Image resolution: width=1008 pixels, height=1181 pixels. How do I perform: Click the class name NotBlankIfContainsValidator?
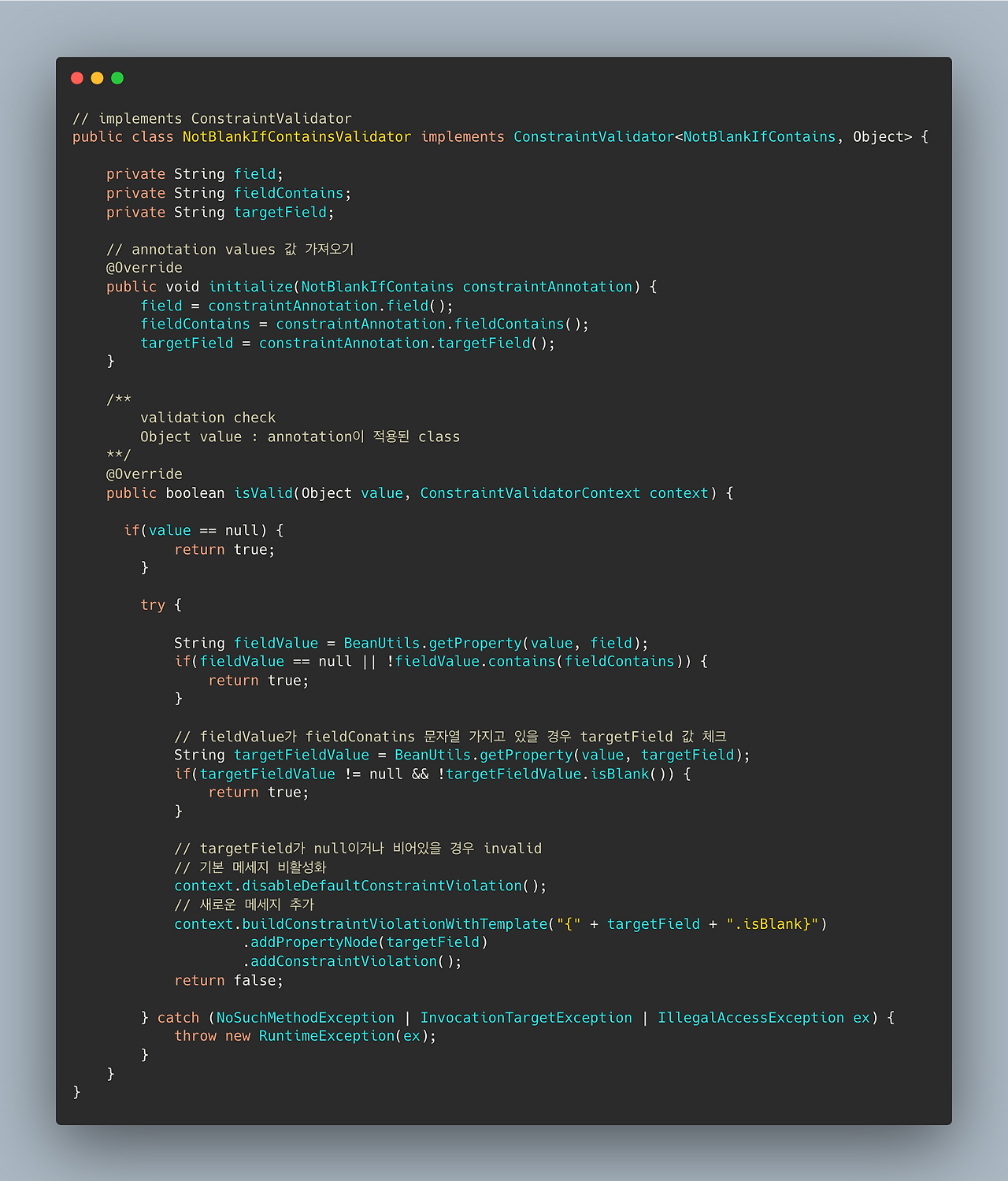pos(297,137)
